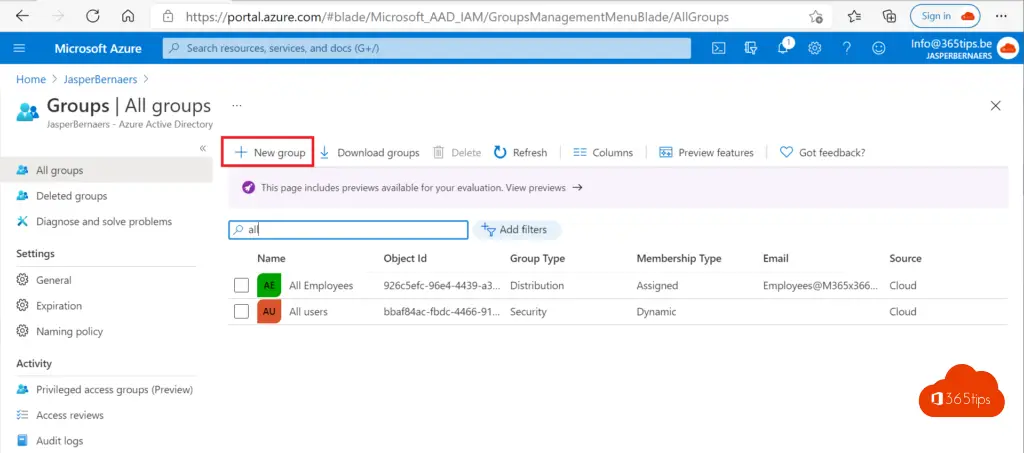Open the All Employees group
The height and width of the screenshot is (453, 1024).
coord(321,285)
